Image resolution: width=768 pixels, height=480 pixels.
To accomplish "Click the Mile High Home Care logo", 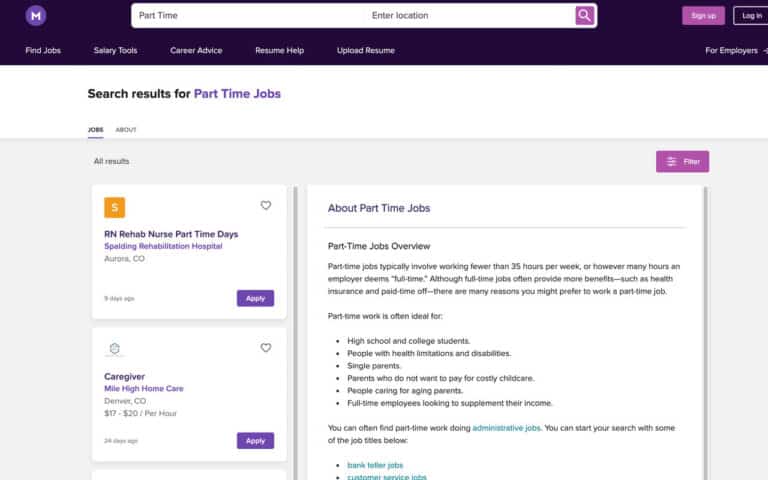I will 115,349.
